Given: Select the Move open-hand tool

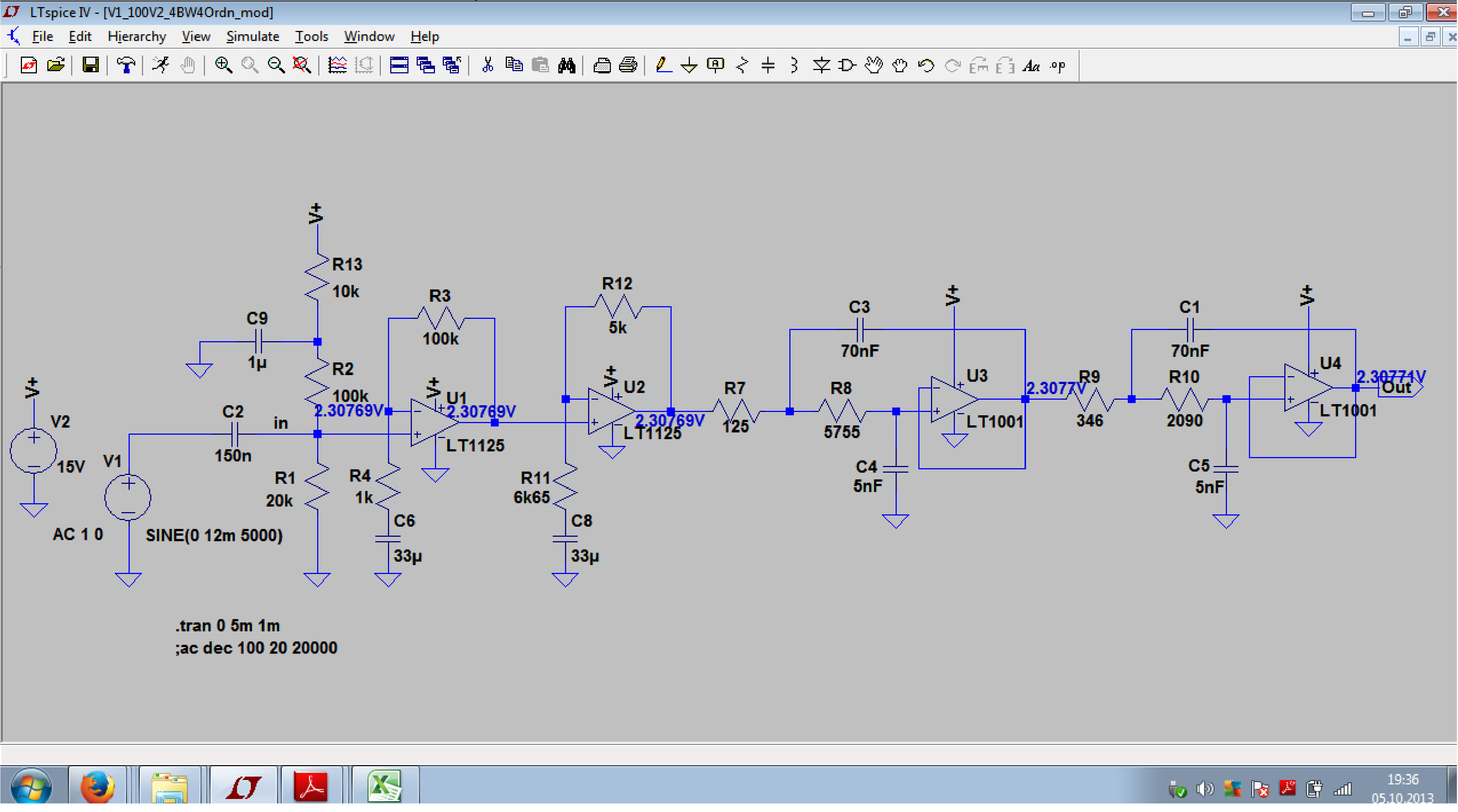Looking at the screenshot, I should click(874, 65).
